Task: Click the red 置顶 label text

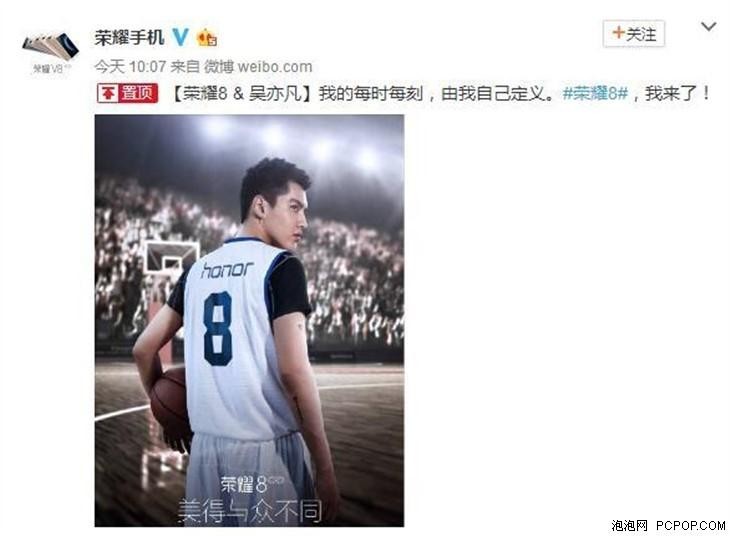Action: point(137,93)
